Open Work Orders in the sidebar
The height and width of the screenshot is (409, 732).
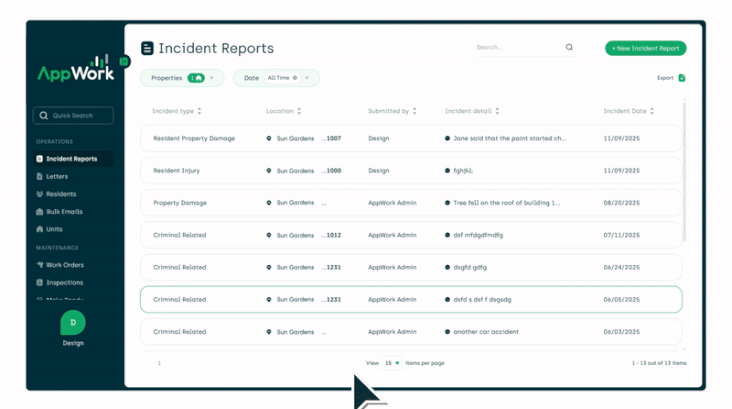point(64,265)
